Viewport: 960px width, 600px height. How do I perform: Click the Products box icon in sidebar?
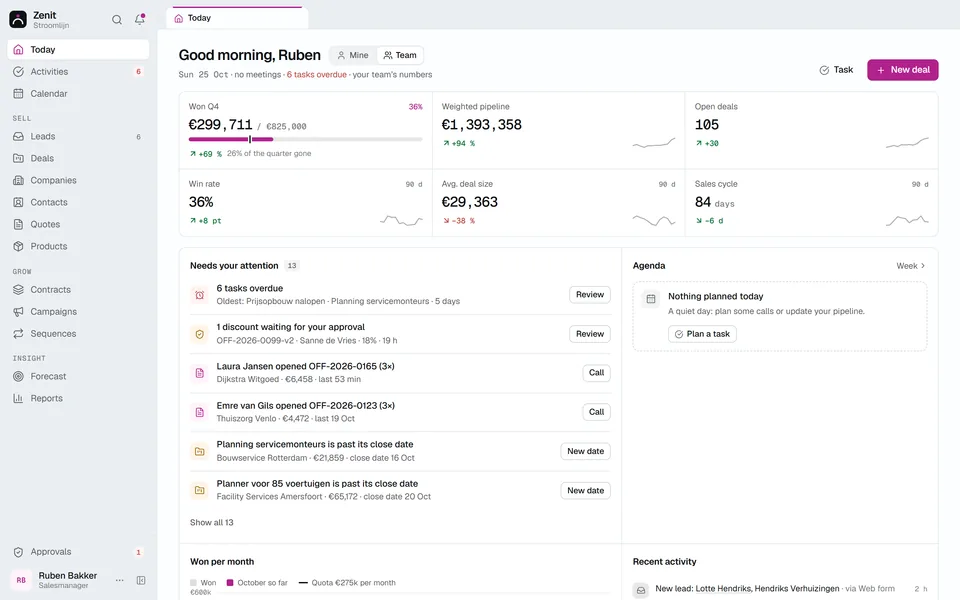18,247
